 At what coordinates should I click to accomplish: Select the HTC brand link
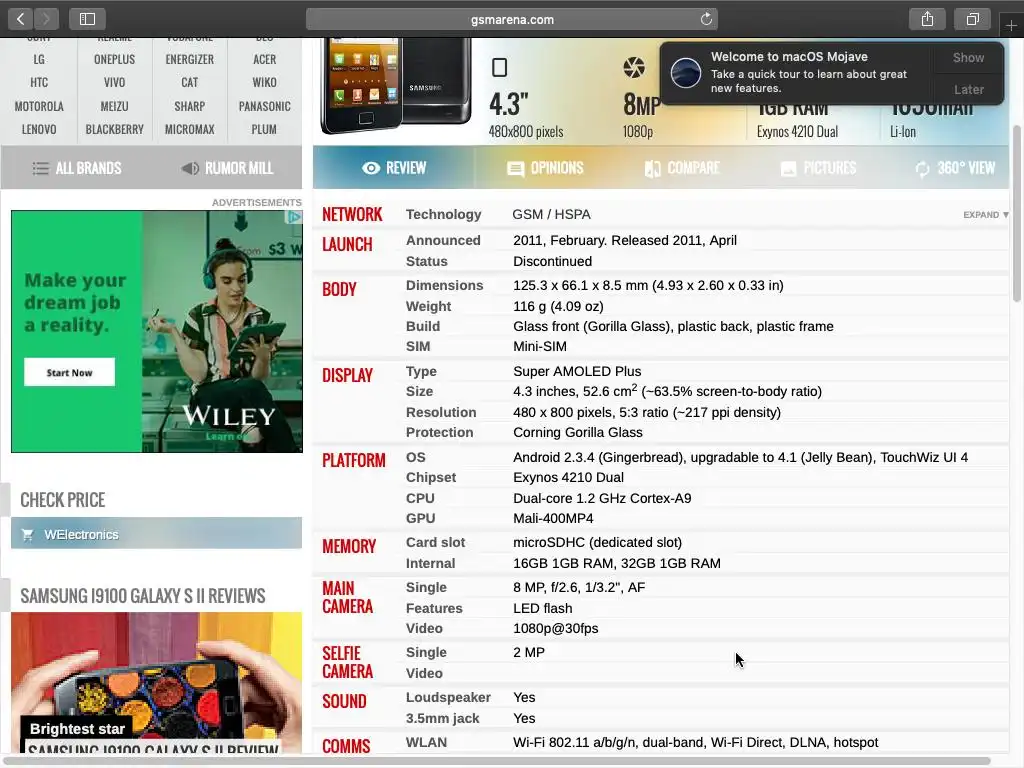pyautogui.click(x=39, y=83)
